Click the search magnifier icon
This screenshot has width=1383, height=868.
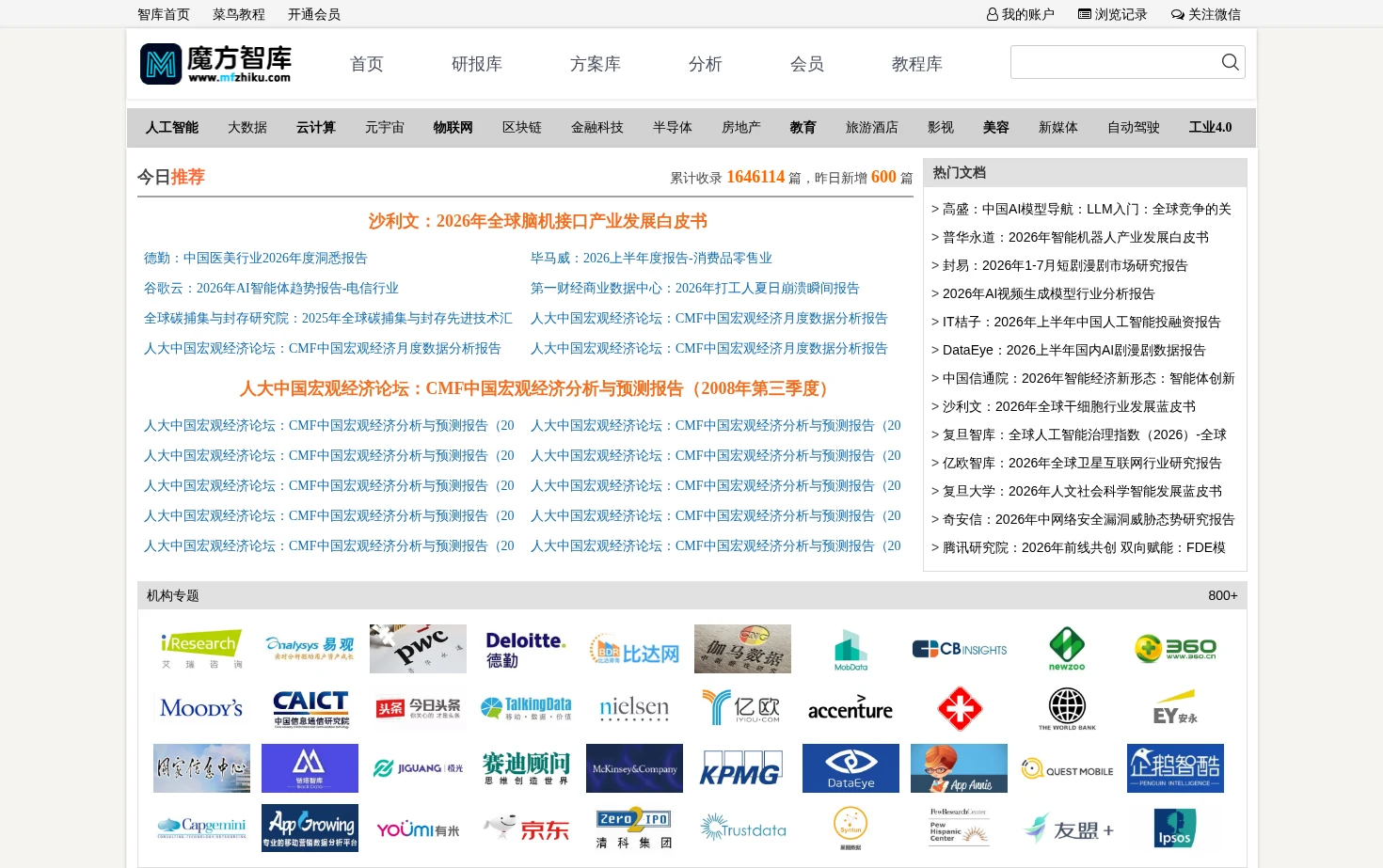[x=1230, y=62]
